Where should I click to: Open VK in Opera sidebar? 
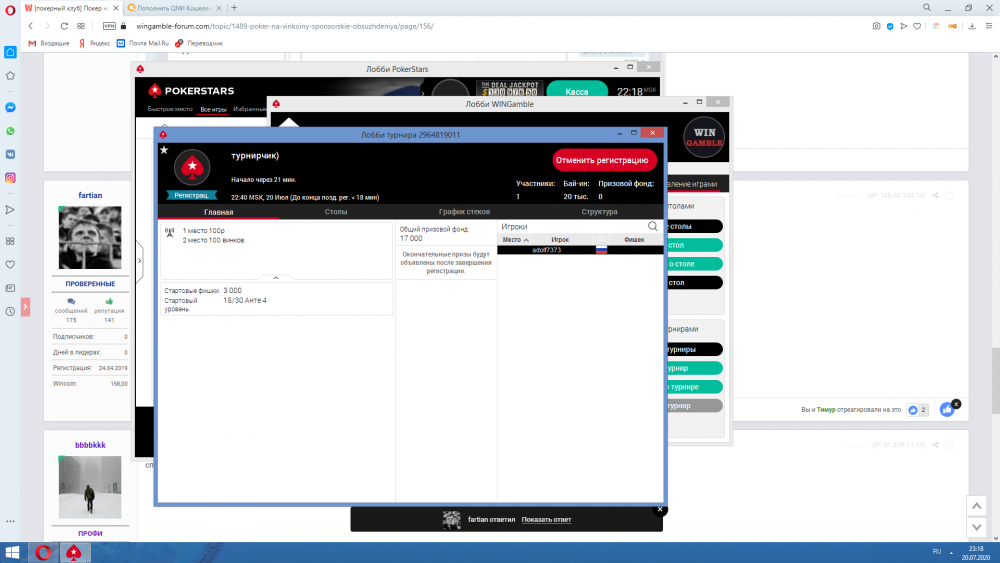point(10,154)
